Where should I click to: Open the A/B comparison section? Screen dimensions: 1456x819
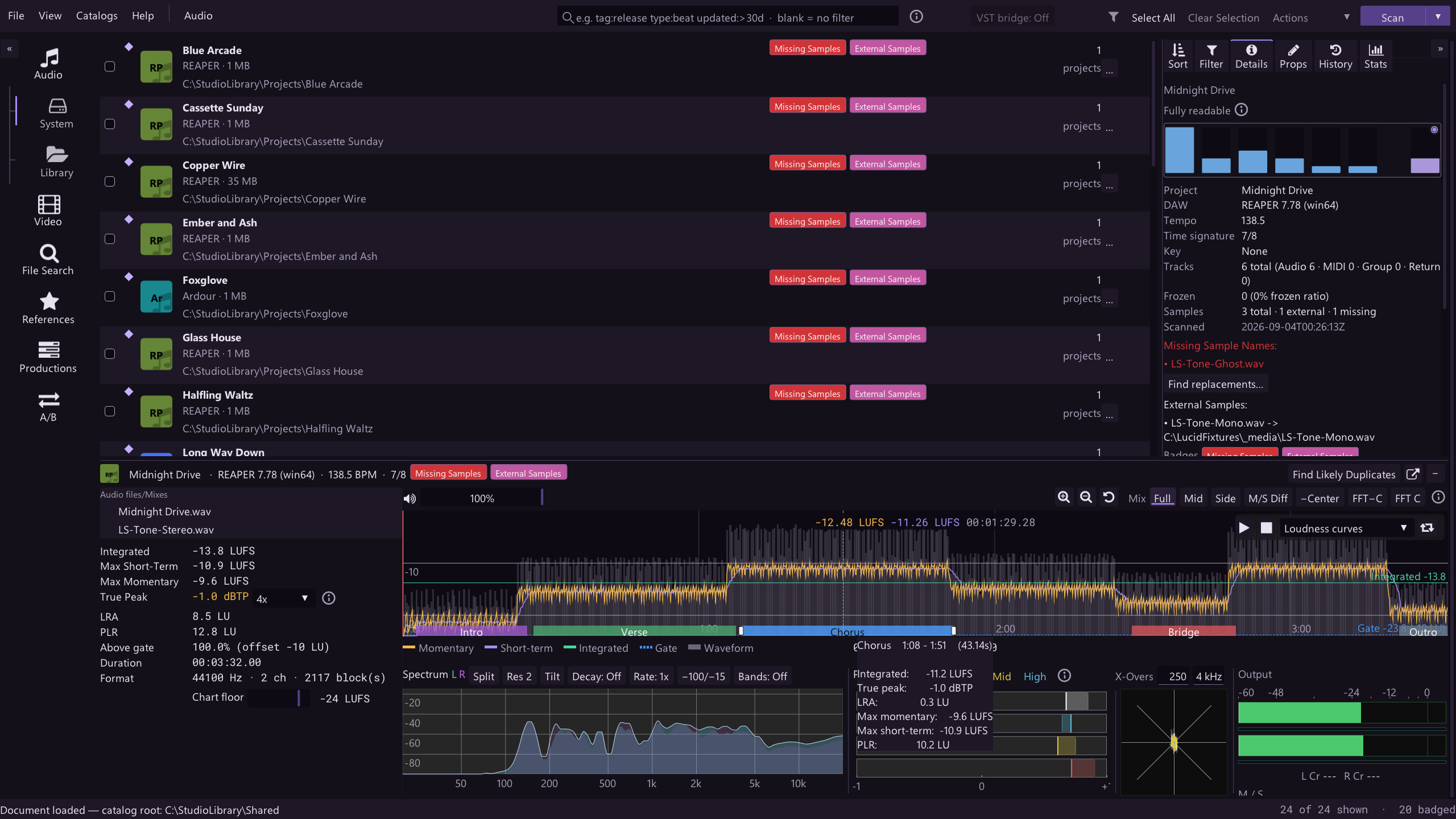point(48,406)
